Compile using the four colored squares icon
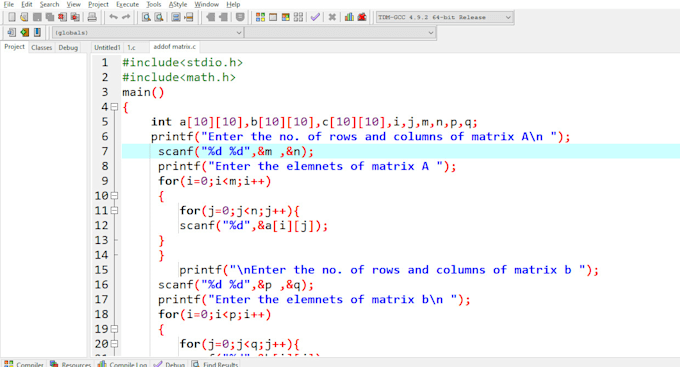Image resolution: width=680 pixels, height=367 pixels. [x=260, y=17]
